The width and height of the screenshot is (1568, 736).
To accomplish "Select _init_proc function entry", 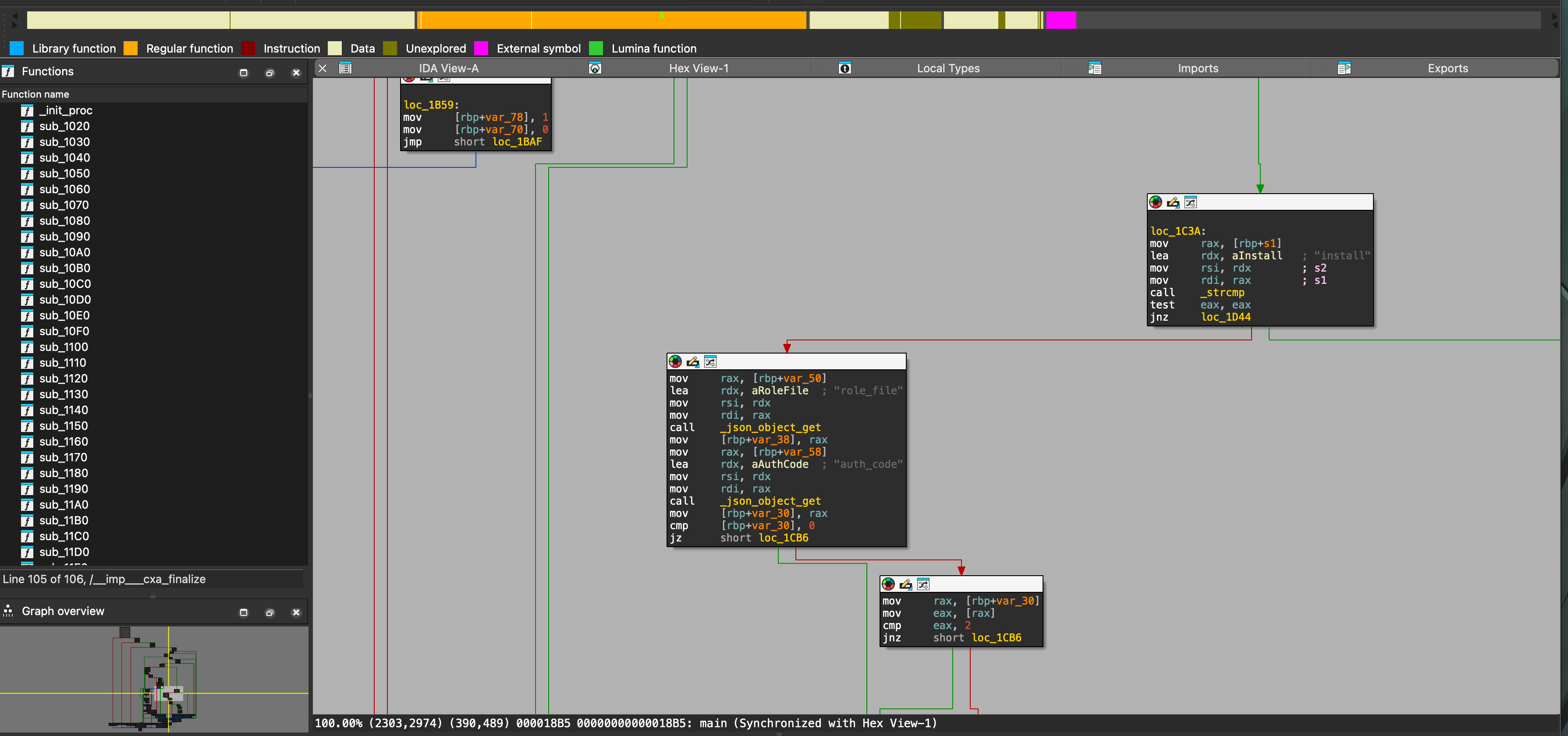I will point(66,111).
